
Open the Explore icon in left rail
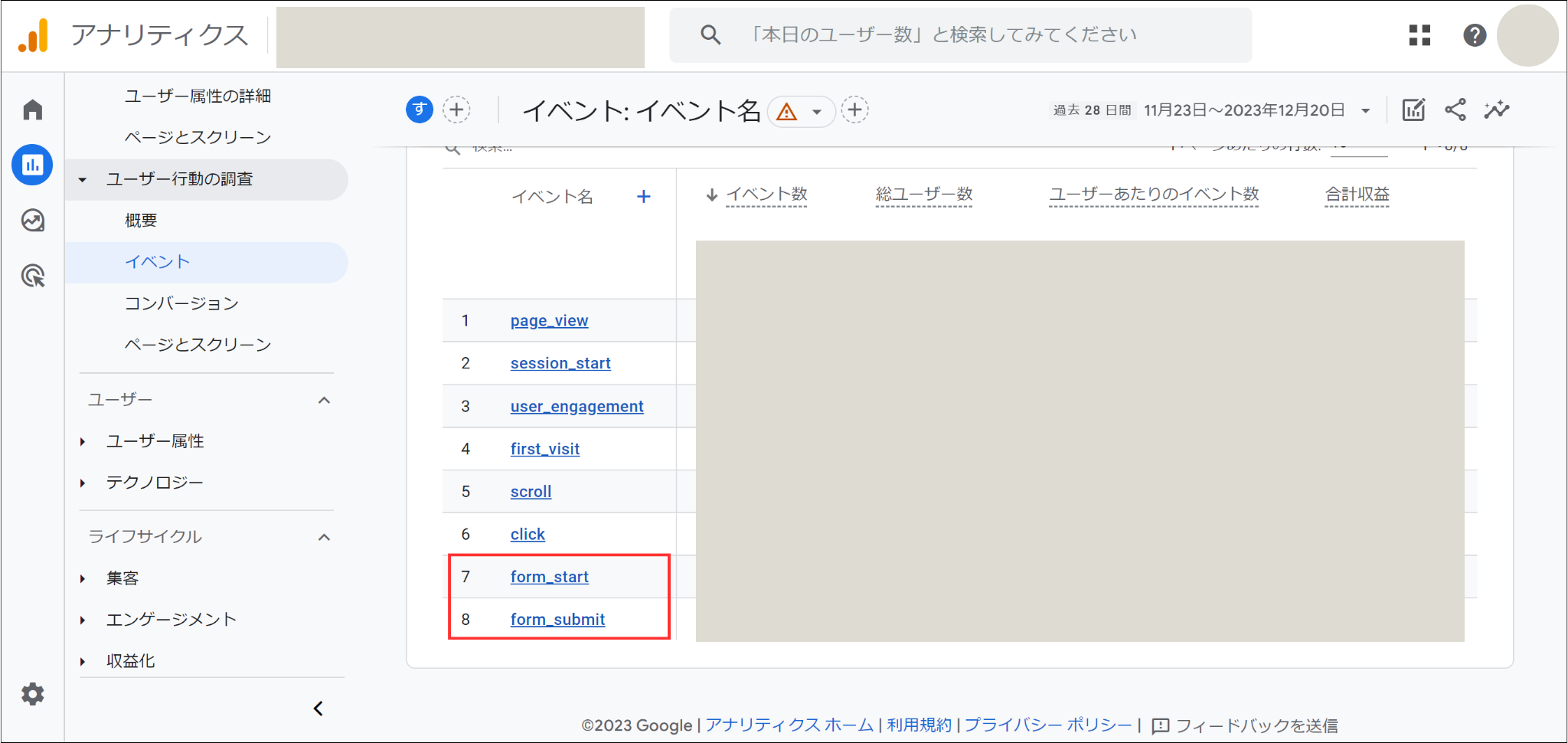click(x=32, y=221)
